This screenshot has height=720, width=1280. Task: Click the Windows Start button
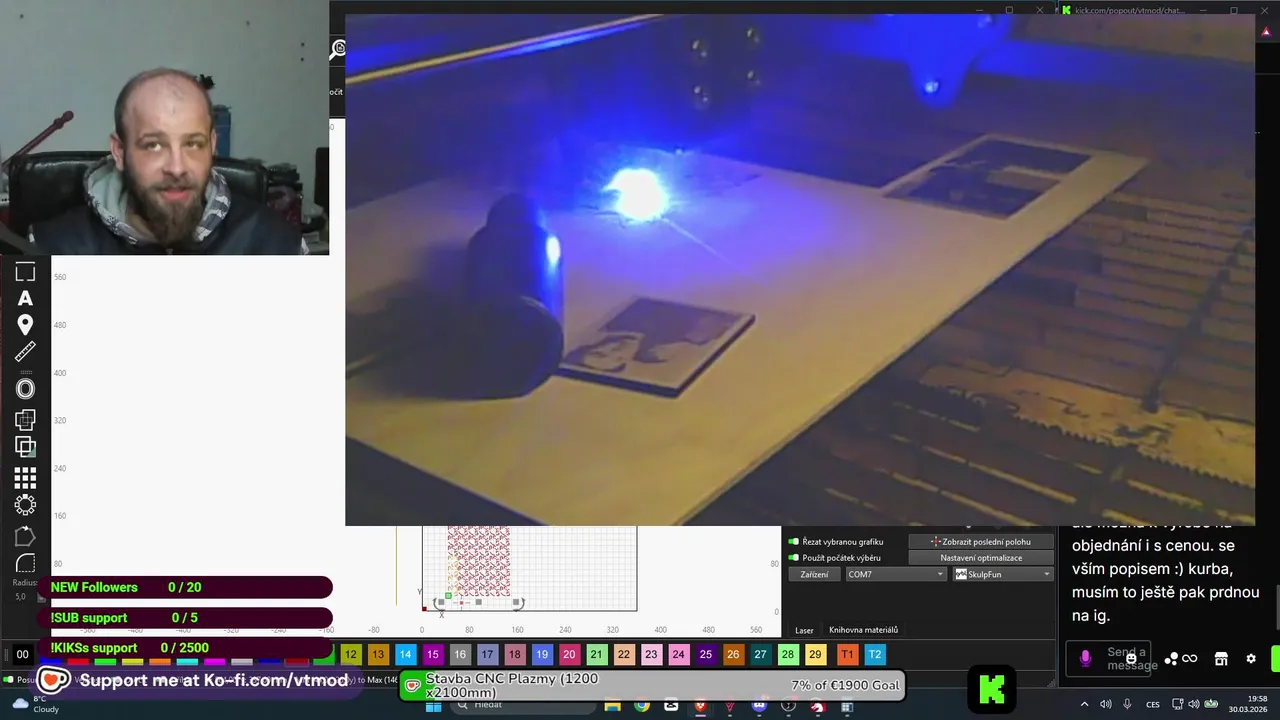pyautogui.click(x=434, y=706)
